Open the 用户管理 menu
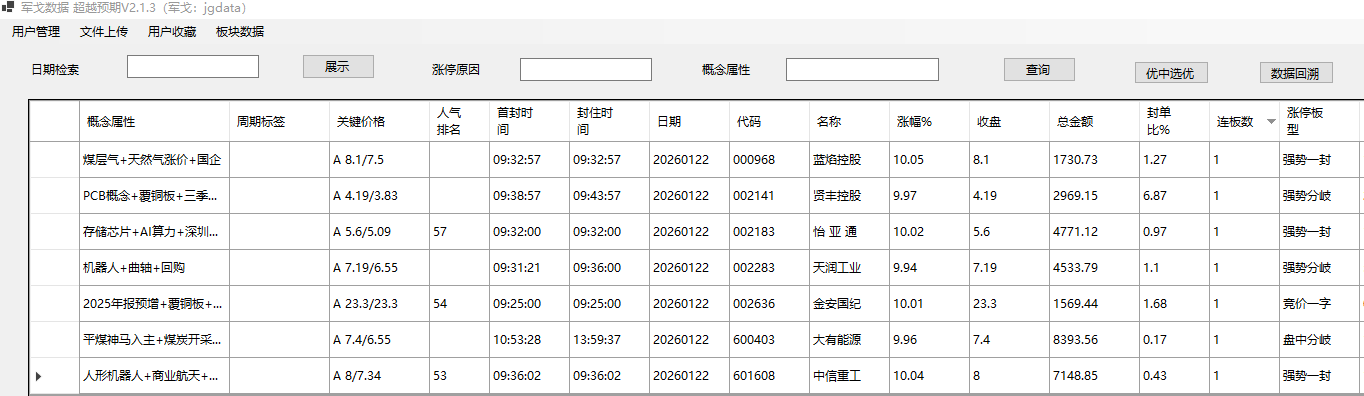The height and width of the screenshot is (396, 1364). click(36, 31)
